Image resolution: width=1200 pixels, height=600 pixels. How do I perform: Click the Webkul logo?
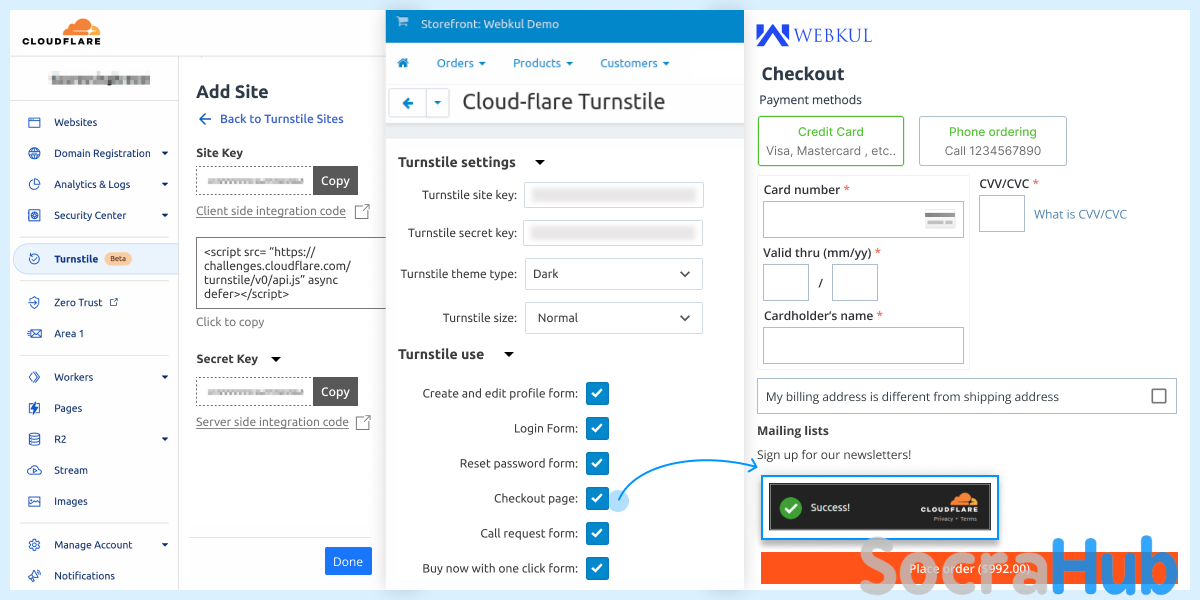(x=814, y=35)
